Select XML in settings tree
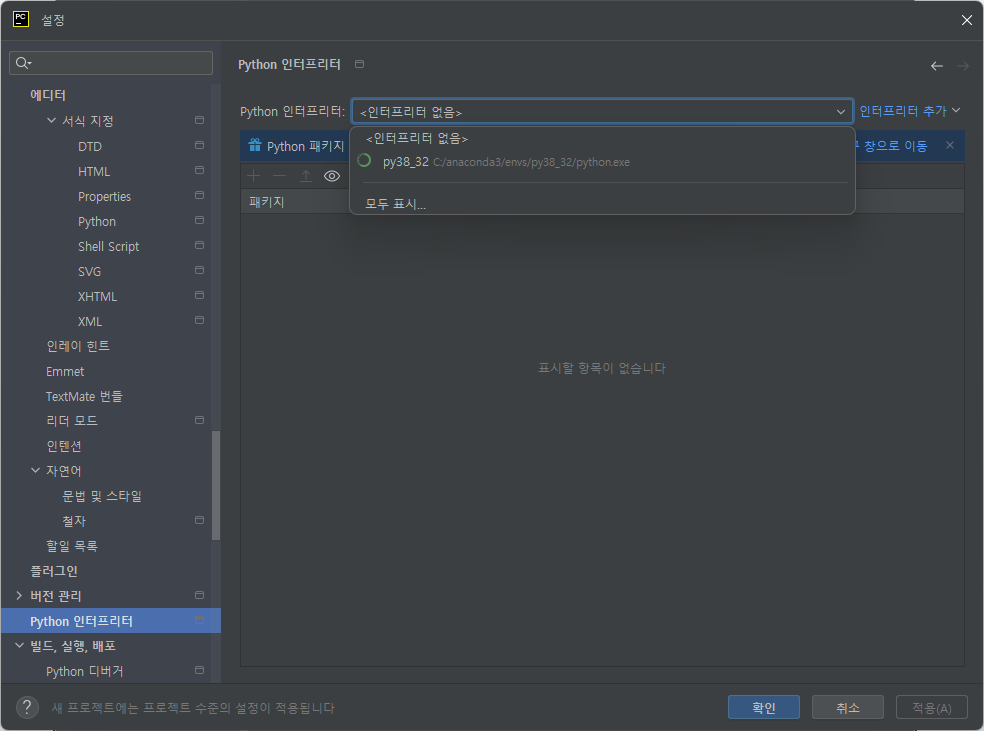This screenshot has height=731, width=984. point(90,321)
